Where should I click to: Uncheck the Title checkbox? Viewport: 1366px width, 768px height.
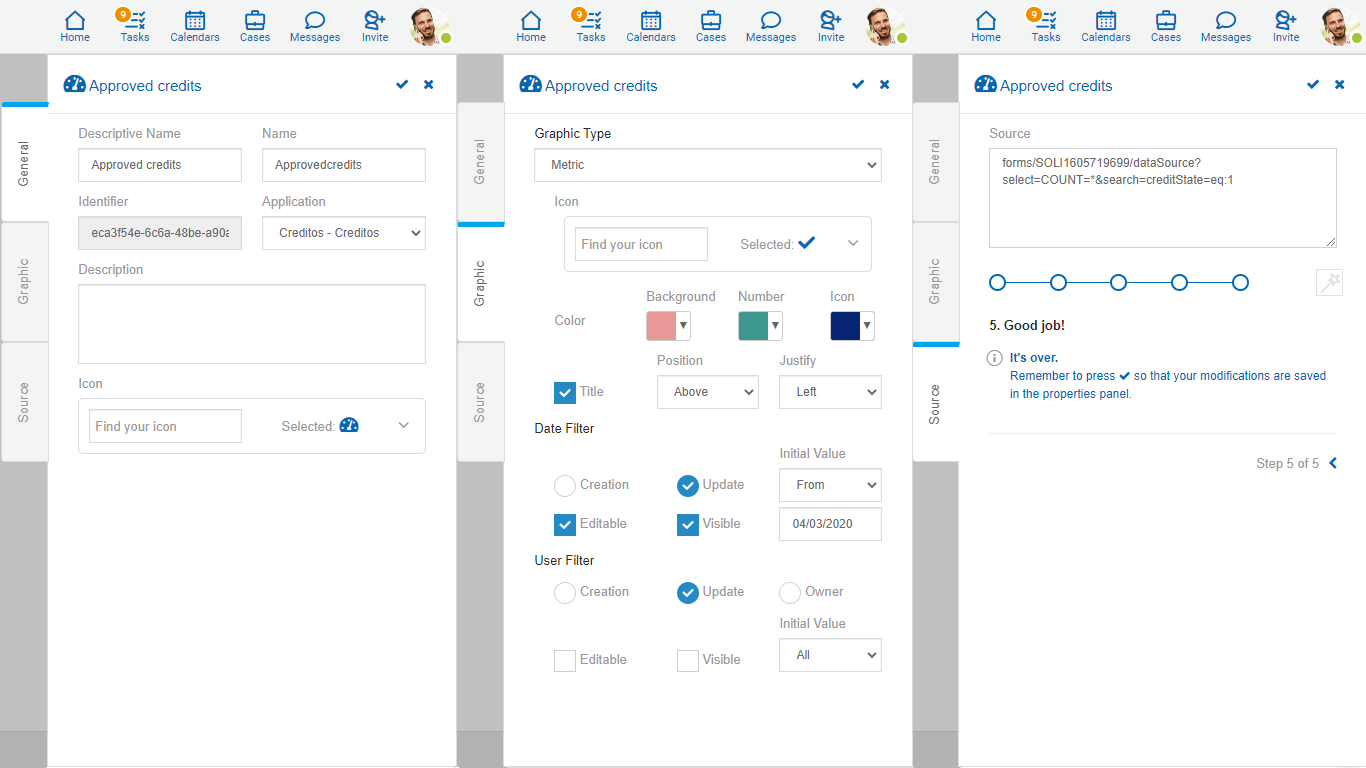click(x=565, y=392)
